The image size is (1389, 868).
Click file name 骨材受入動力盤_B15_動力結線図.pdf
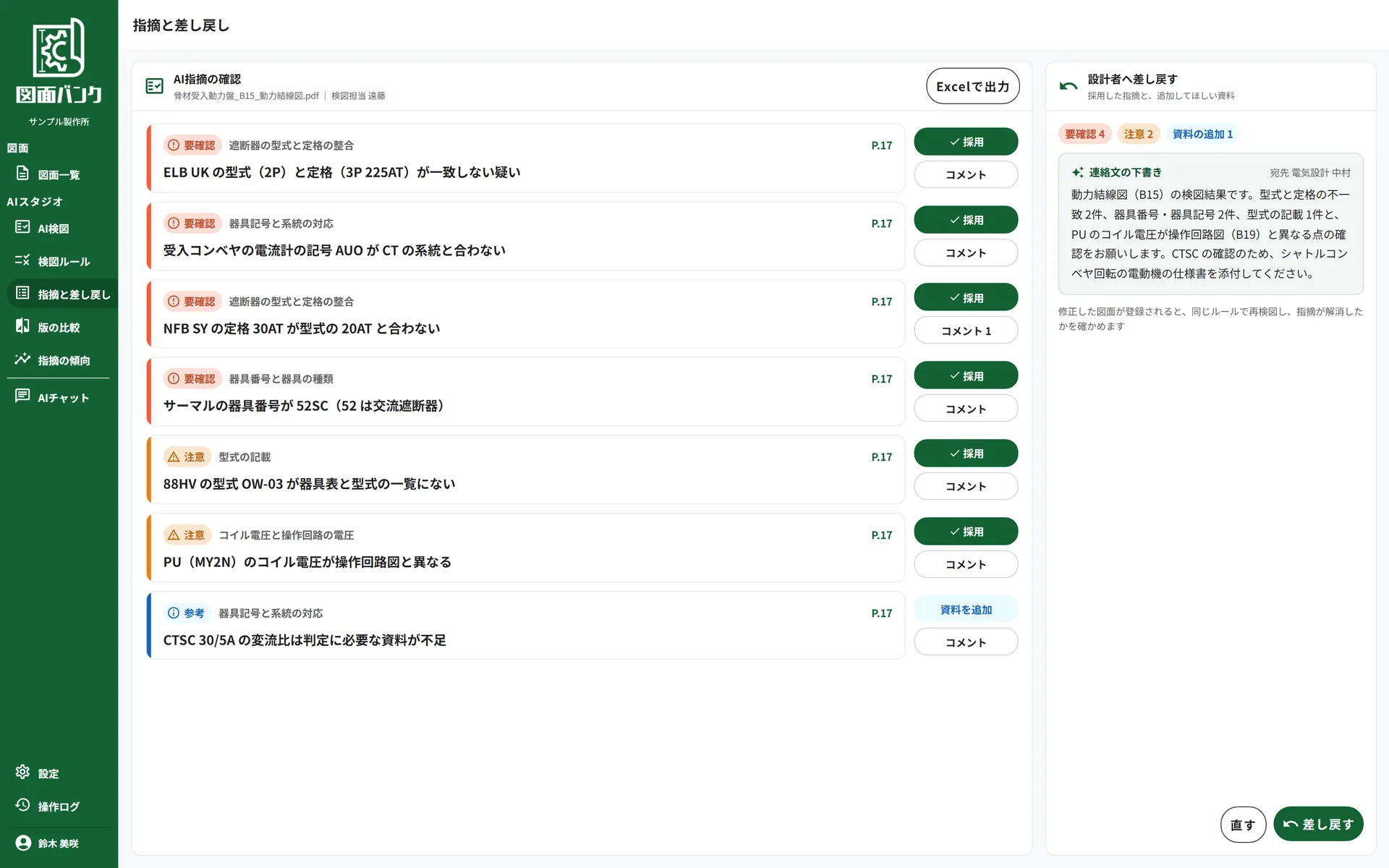[246, 95]
